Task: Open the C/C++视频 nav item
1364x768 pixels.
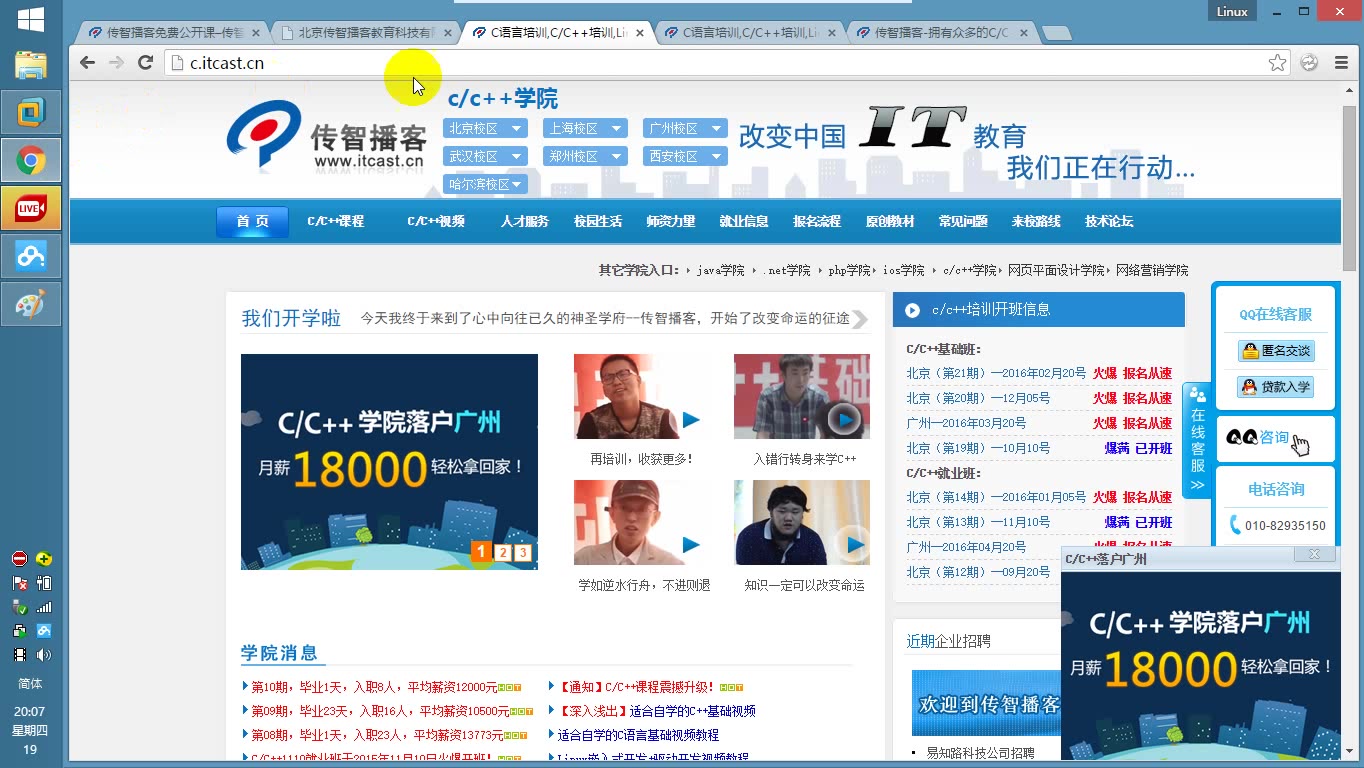Action: 436,221
